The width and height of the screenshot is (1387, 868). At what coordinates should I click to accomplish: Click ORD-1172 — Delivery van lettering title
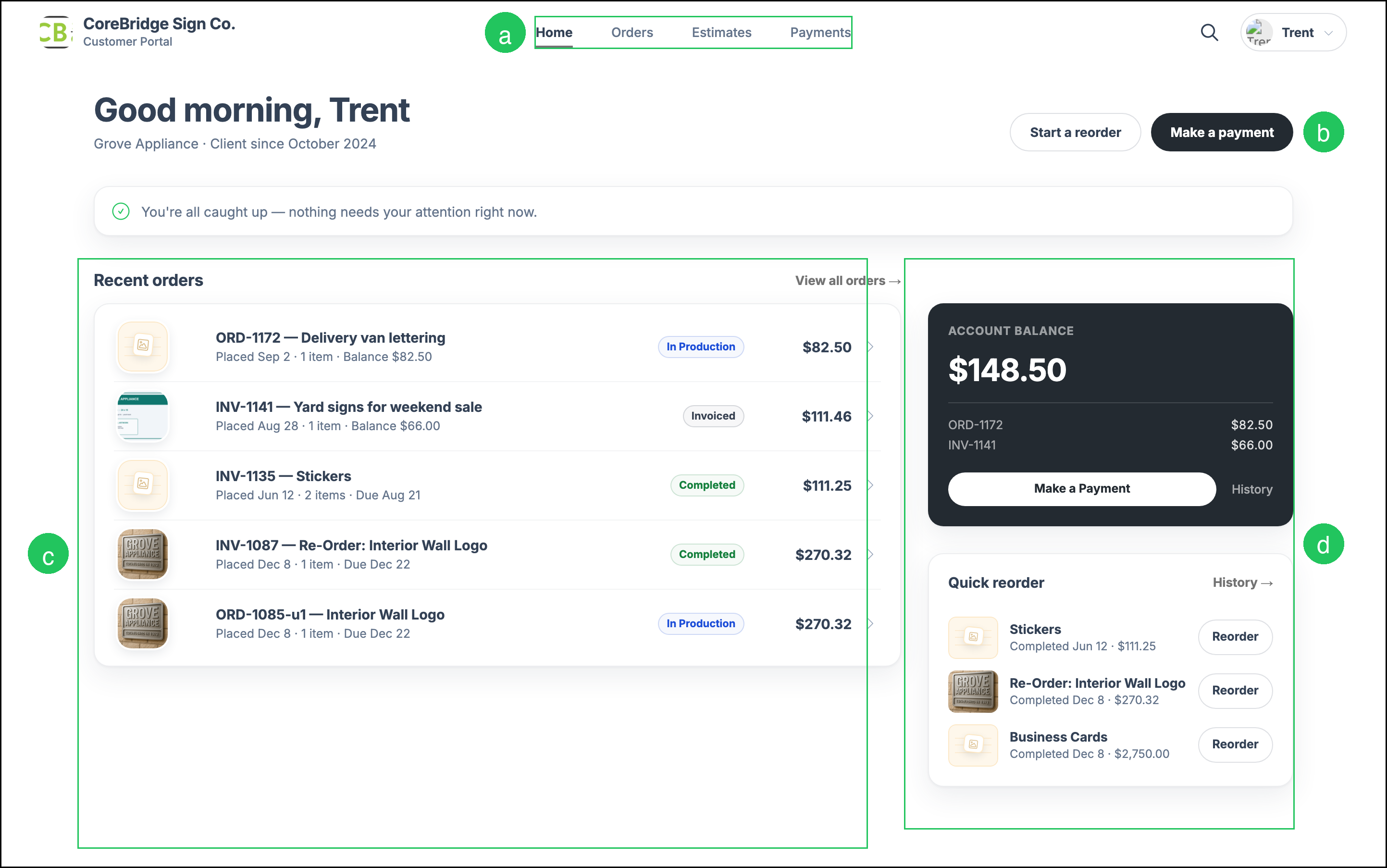click(x=331, y=337)
